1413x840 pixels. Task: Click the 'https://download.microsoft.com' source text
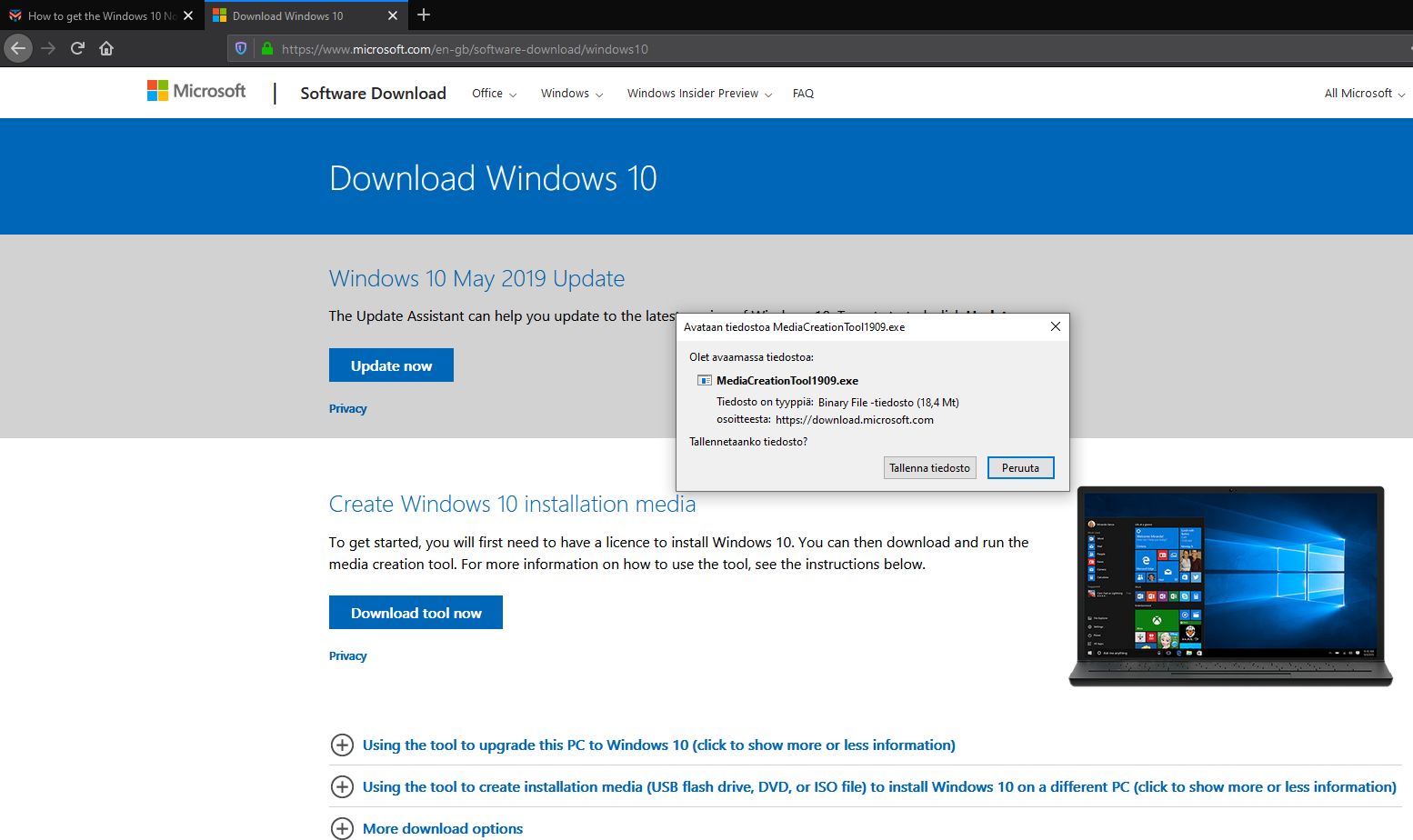[x=855, y=420]
